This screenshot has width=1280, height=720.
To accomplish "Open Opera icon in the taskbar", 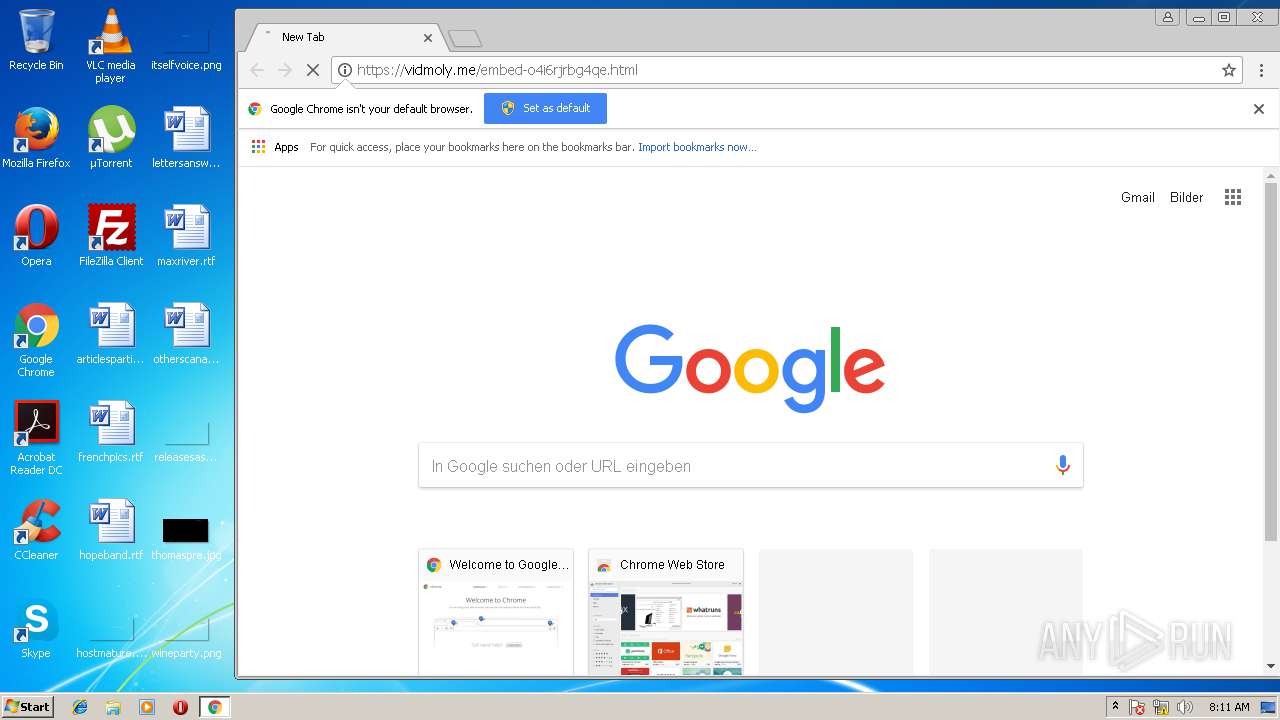I will tap(180, 707).
